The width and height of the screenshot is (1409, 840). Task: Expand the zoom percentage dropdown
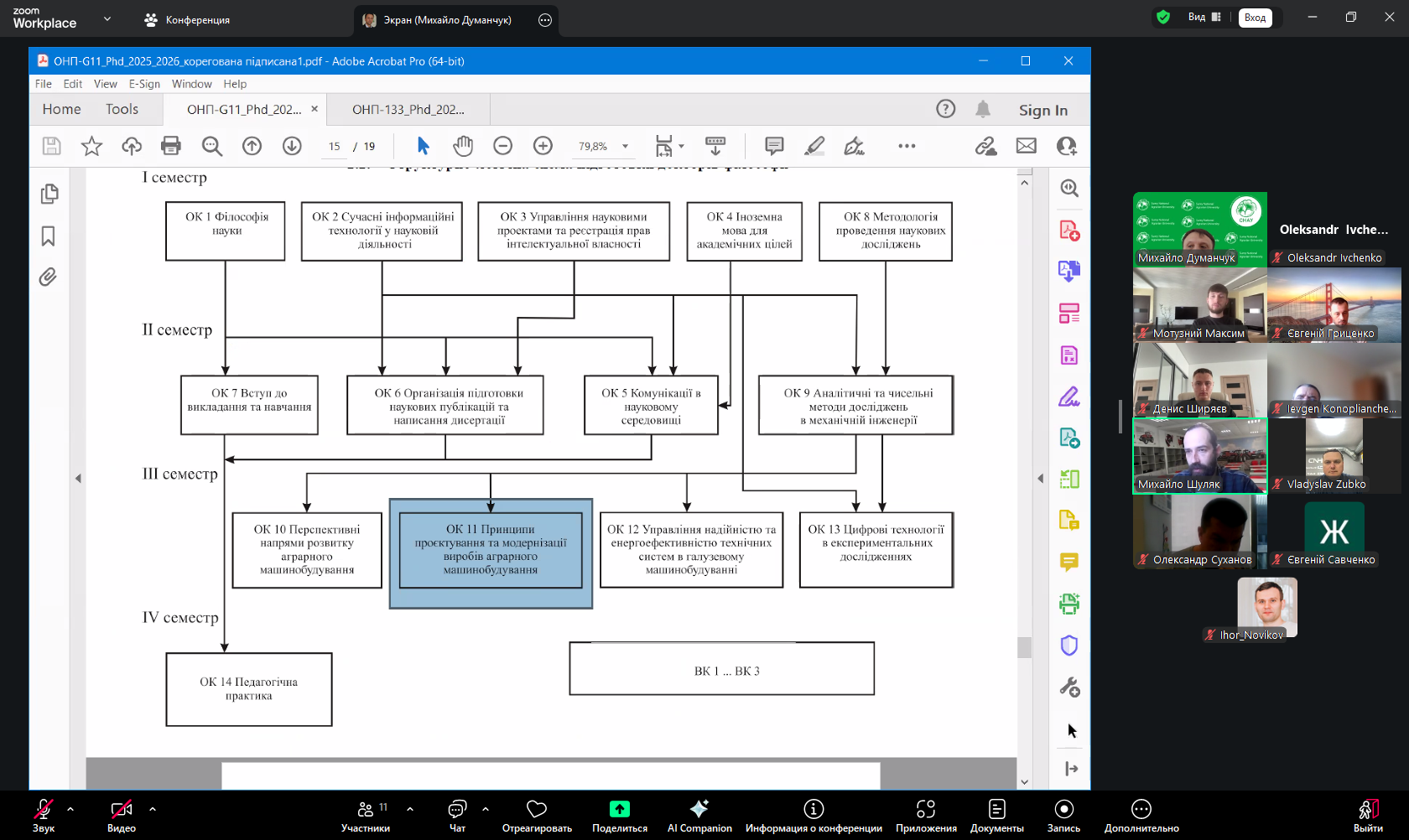pyautogui.click(x=625, y=147)
